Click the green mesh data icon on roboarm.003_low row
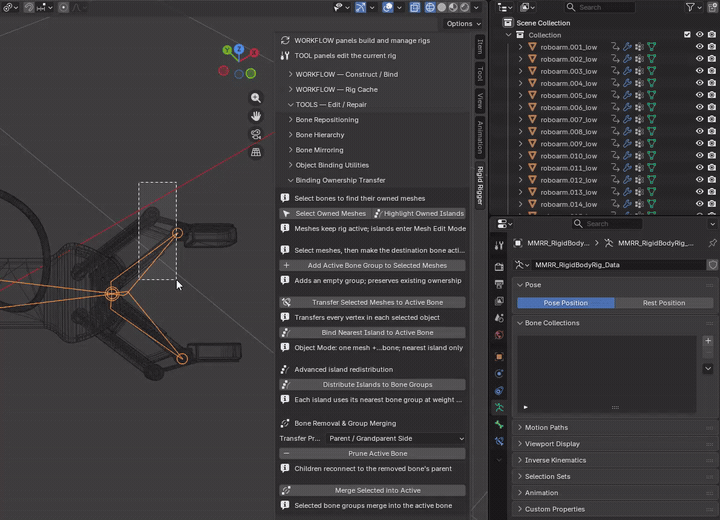This screenshot has height=520, width=720. [651, 71]
